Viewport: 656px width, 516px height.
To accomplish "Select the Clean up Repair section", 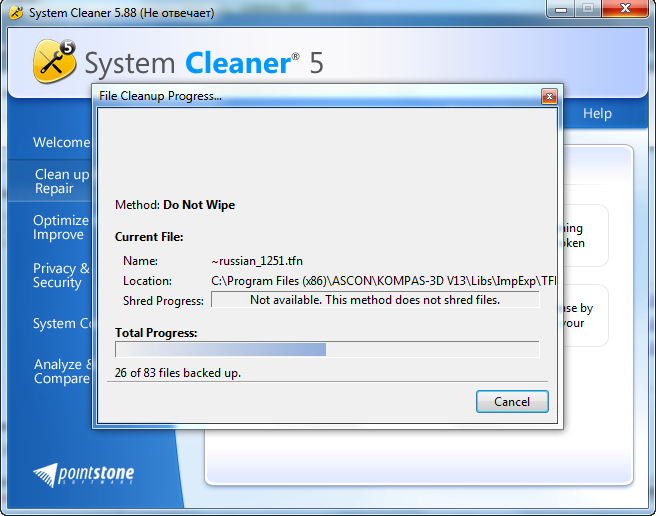I will [62, 181].
